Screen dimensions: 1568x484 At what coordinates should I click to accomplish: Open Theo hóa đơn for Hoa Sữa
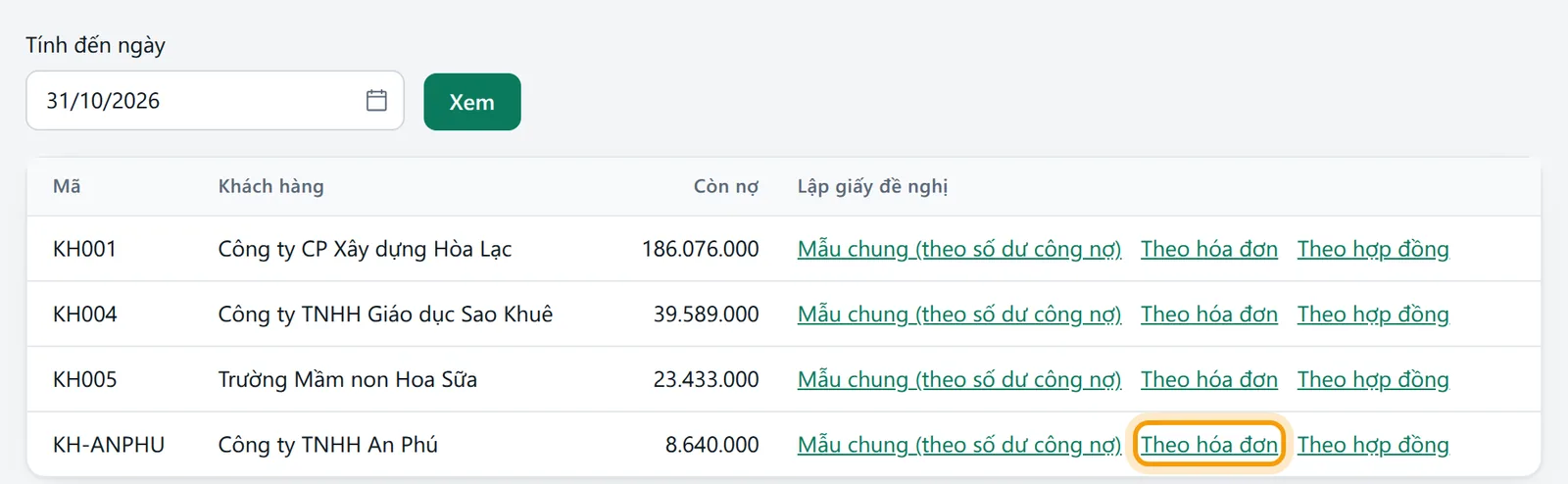[x=1209, y=379]
